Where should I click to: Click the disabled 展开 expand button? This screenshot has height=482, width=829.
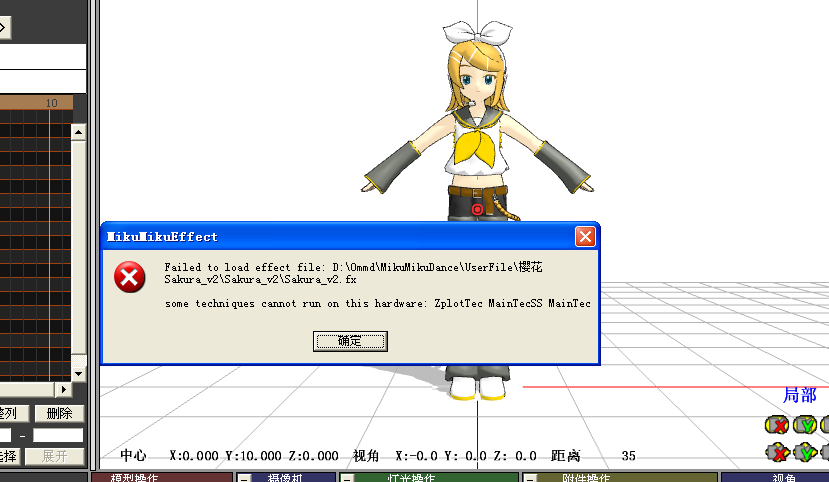[x=55, y=456]
